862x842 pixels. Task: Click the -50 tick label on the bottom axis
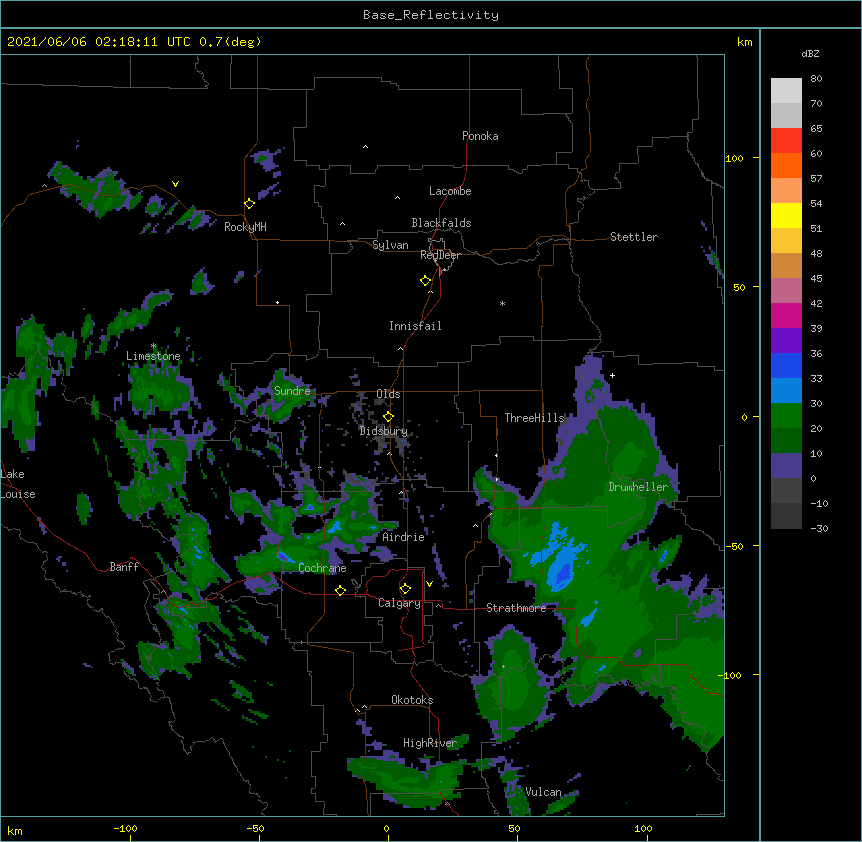click(x=255, y=828)
